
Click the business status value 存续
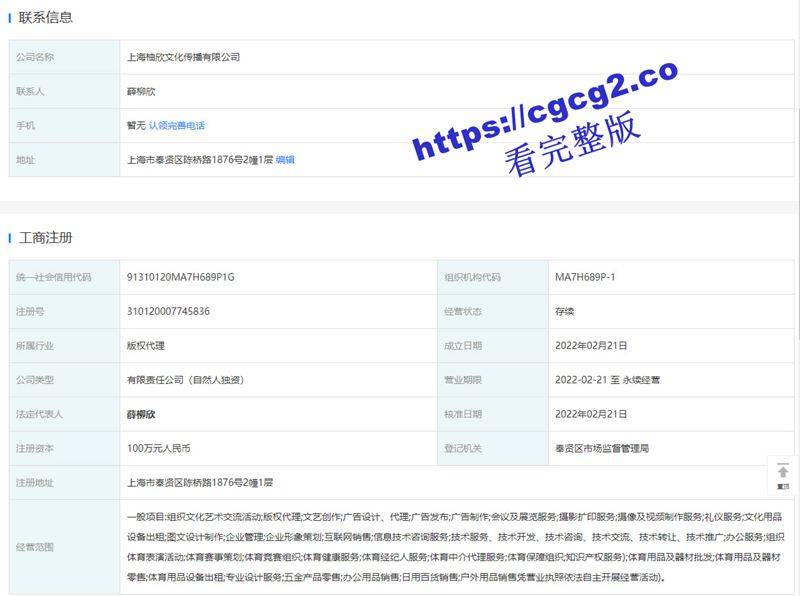click(x=565, y=311)
